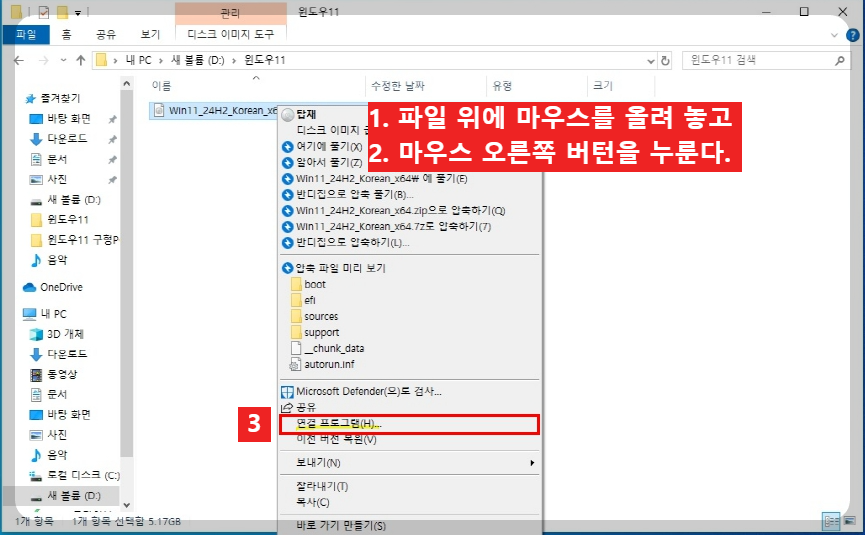Choose 잘라내기(T) in context menu

322,486
